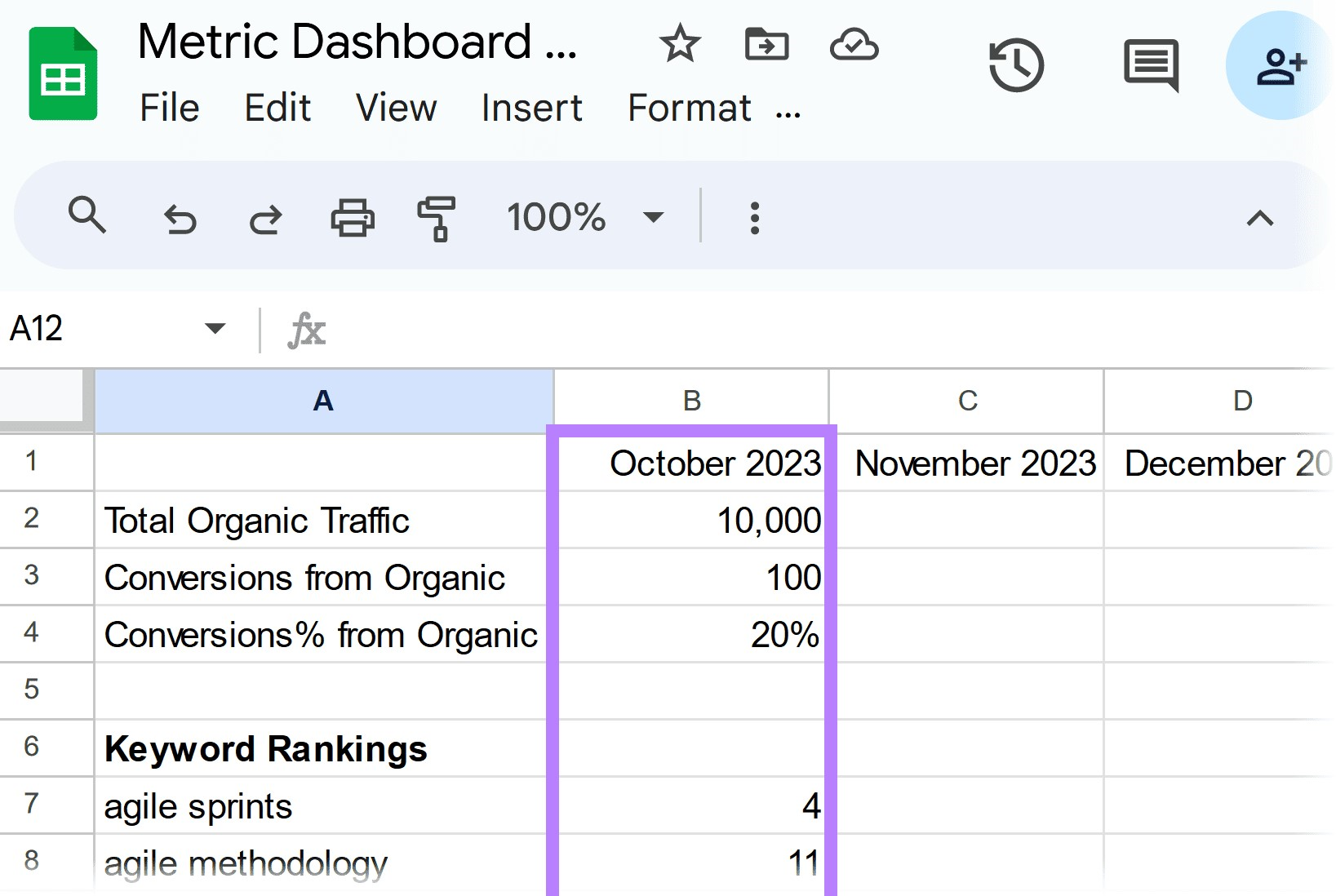The height and width of the screenshot is (896, 1336).
Task: Print the spreadsheet
Action: (353, 218)
